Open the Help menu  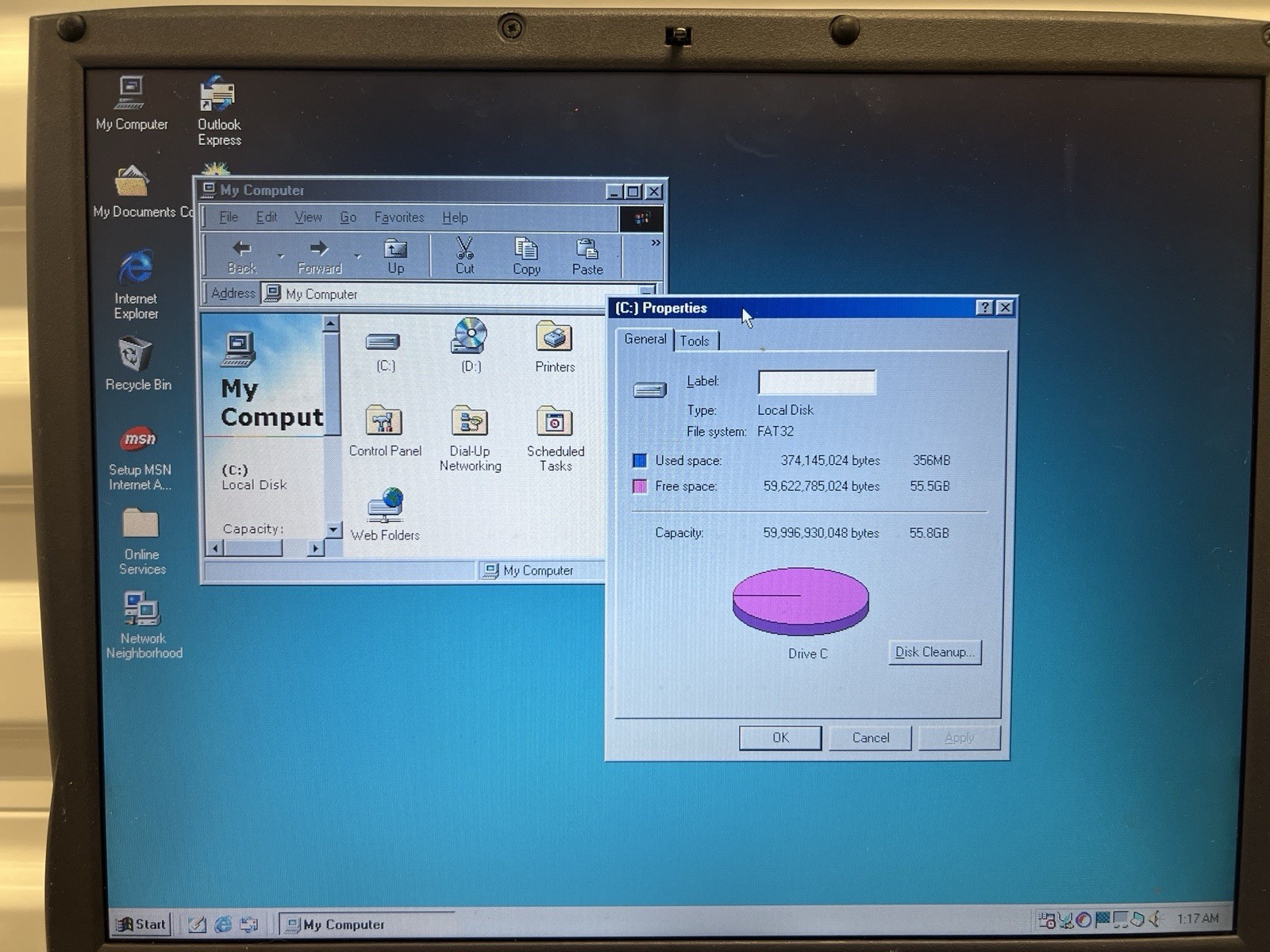click(455, 217)
